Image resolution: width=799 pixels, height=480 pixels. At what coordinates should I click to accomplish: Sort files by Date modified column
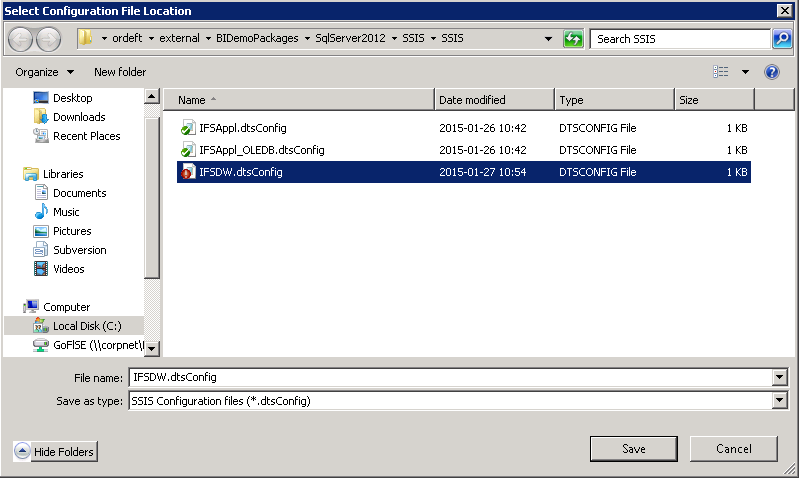point(494,100)
